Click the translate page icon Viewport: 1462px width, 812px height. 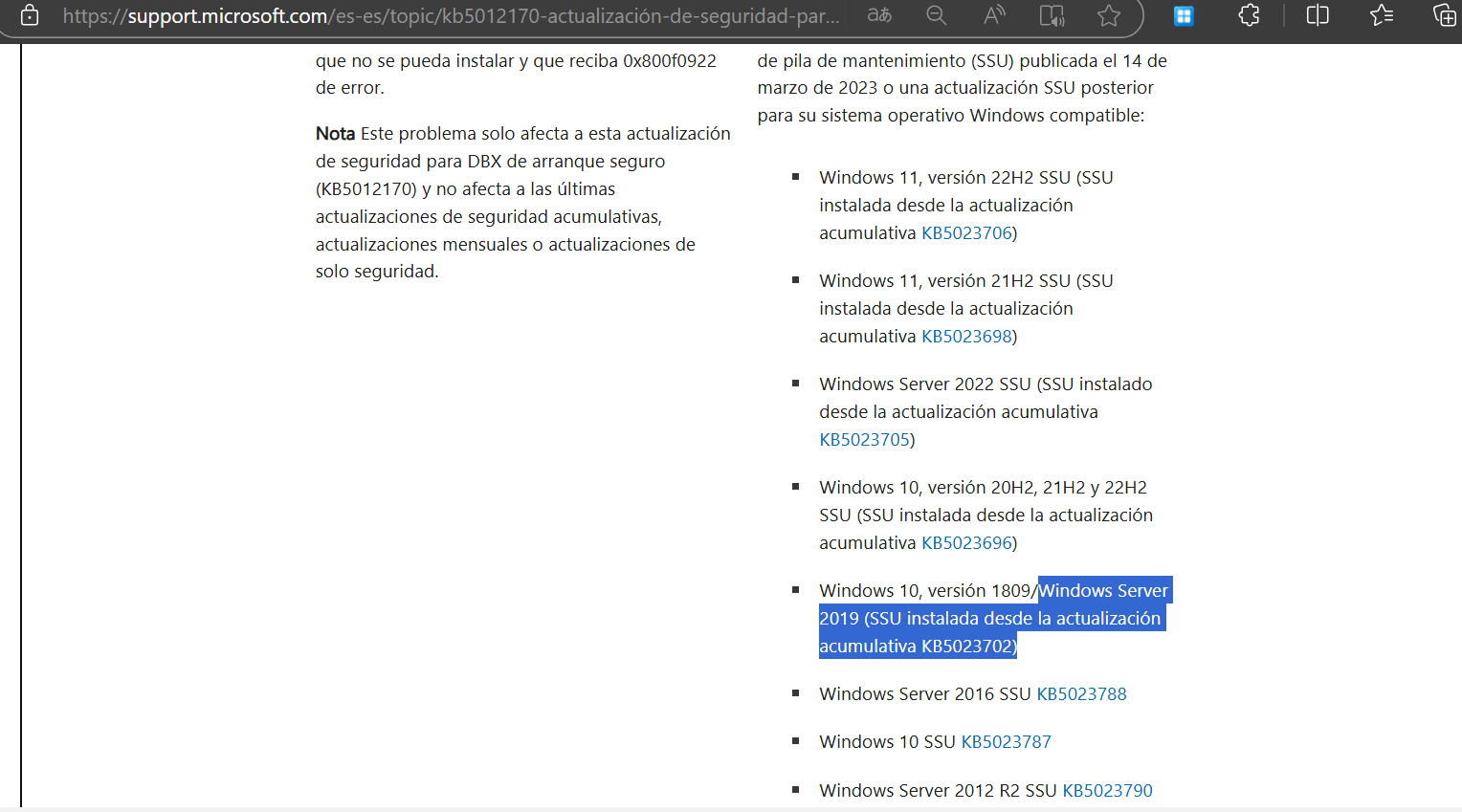coord(879,15)
